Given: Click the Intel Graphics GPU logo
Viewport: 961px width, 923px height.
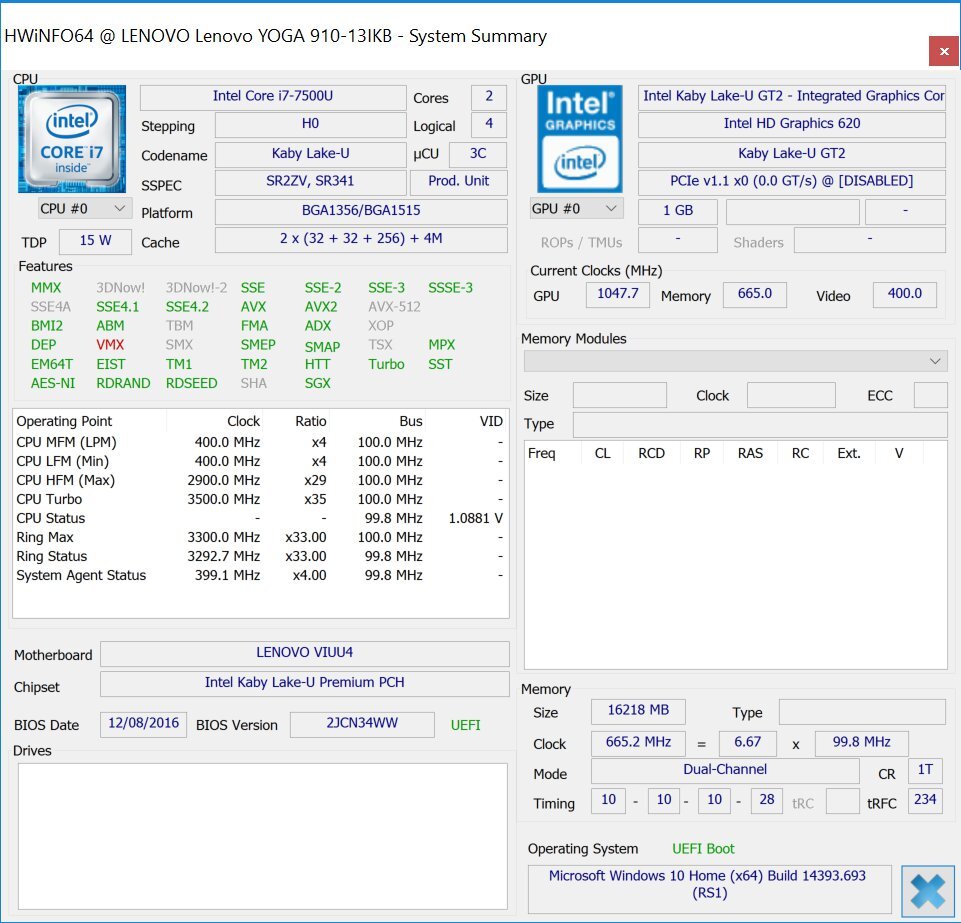Looking at the screenshot, I should pyautogui.click(x=580, y=139).
